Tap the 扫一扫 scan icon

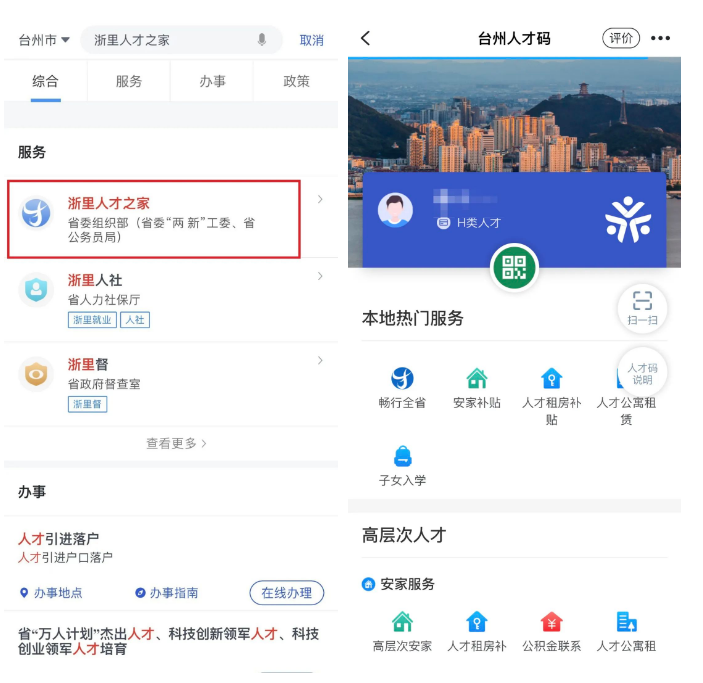click(x=642, y=309)
